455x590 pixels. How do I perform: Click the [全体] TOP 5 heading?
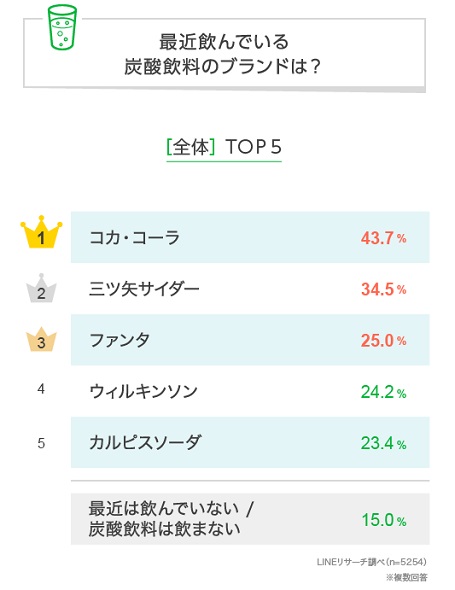[x=224, y=147]
